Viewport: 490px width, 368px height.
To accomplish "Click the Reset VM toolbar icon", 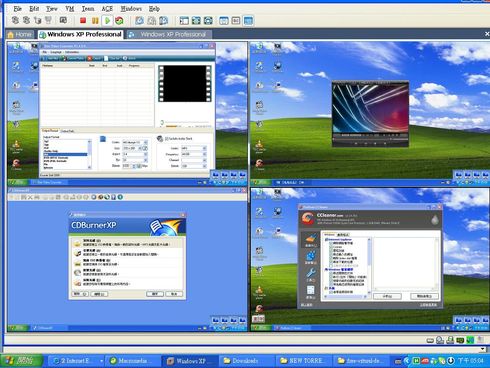I will pyautogui.click(x=119, y=21).
